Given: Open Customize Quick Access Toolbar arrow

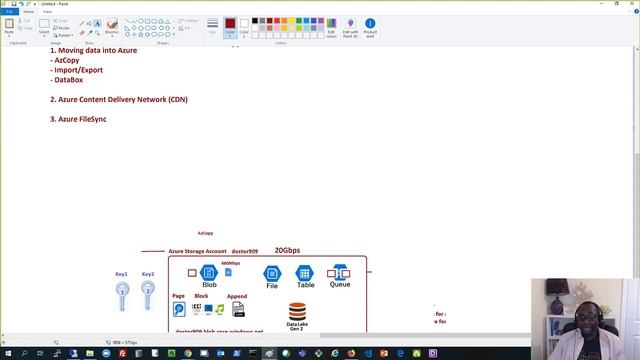Looking at the screenshot, I should click(35, 4).
